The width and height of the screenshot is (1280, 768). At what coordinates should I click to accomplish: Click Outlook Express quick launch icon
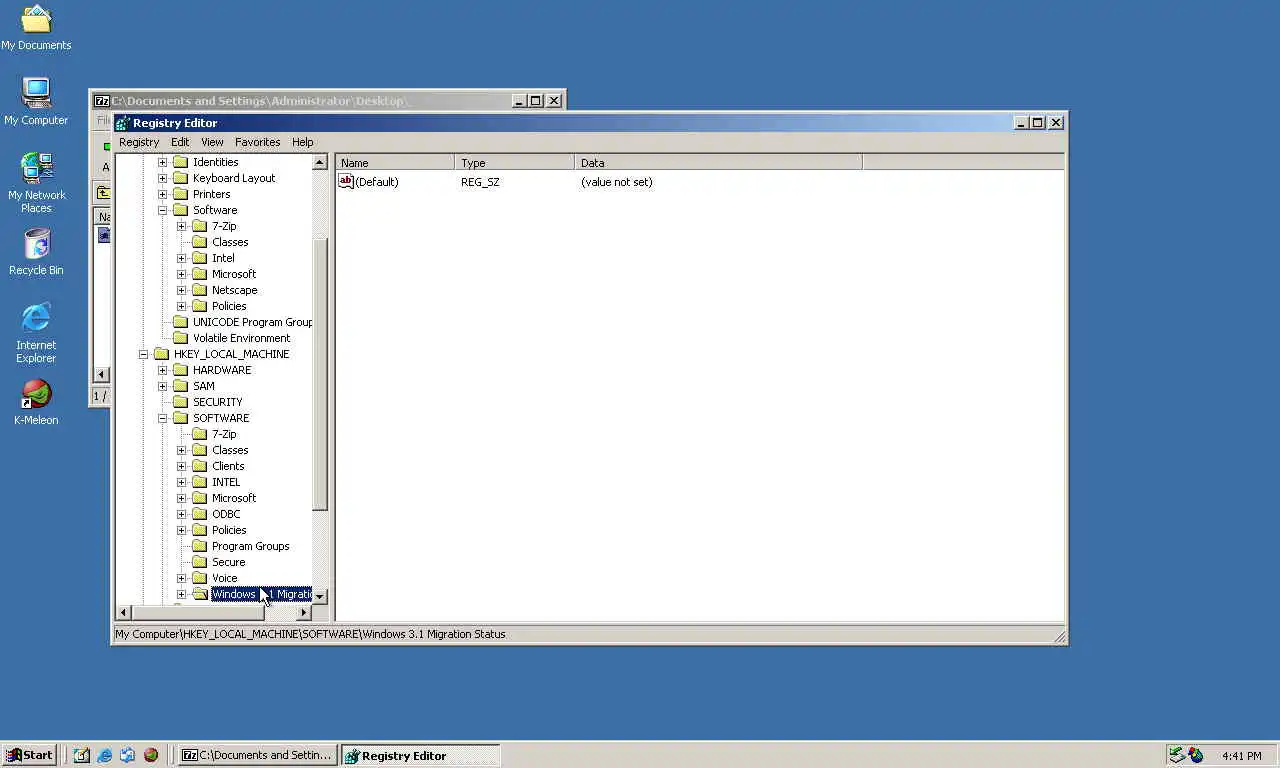click(x=128, y=756)
